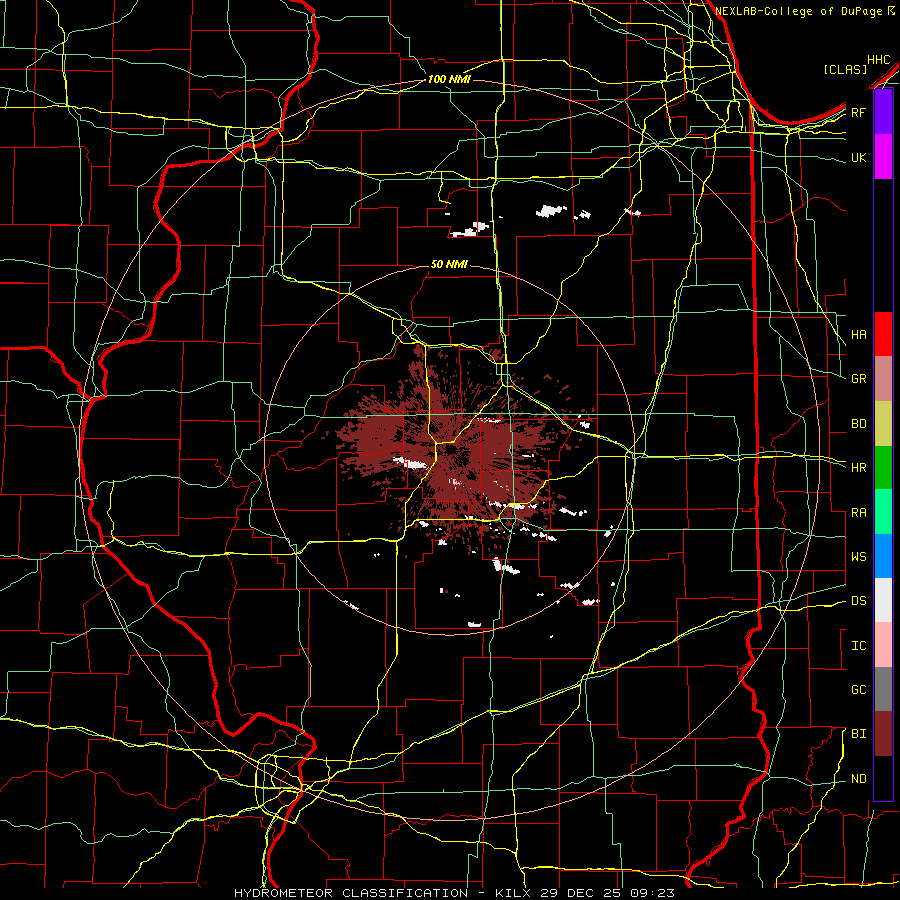Click the BD legend label
Viewport: 900px width, 900px height.
859,424
